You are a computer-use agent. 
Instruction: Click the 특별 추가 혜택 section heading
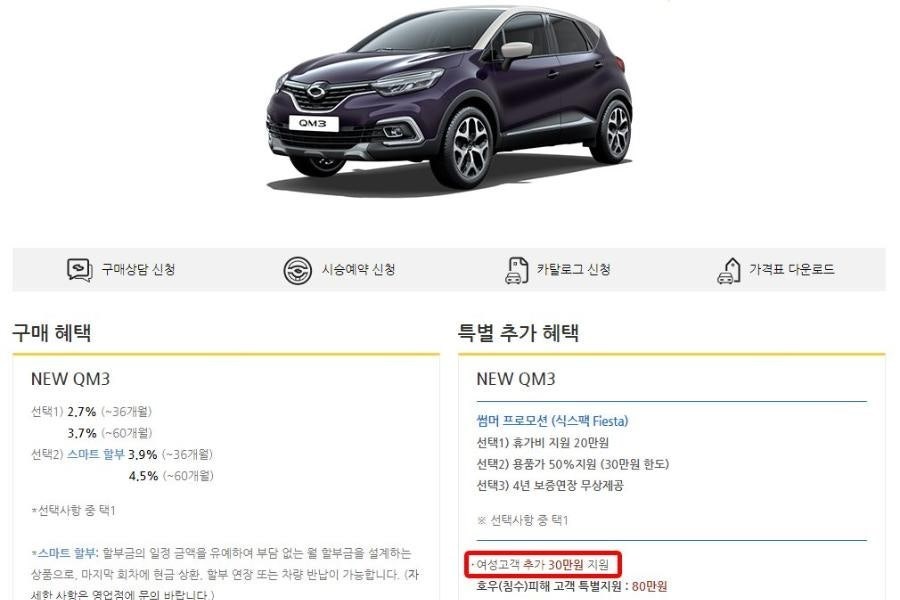pyautogui.click(x=518, y=332)
